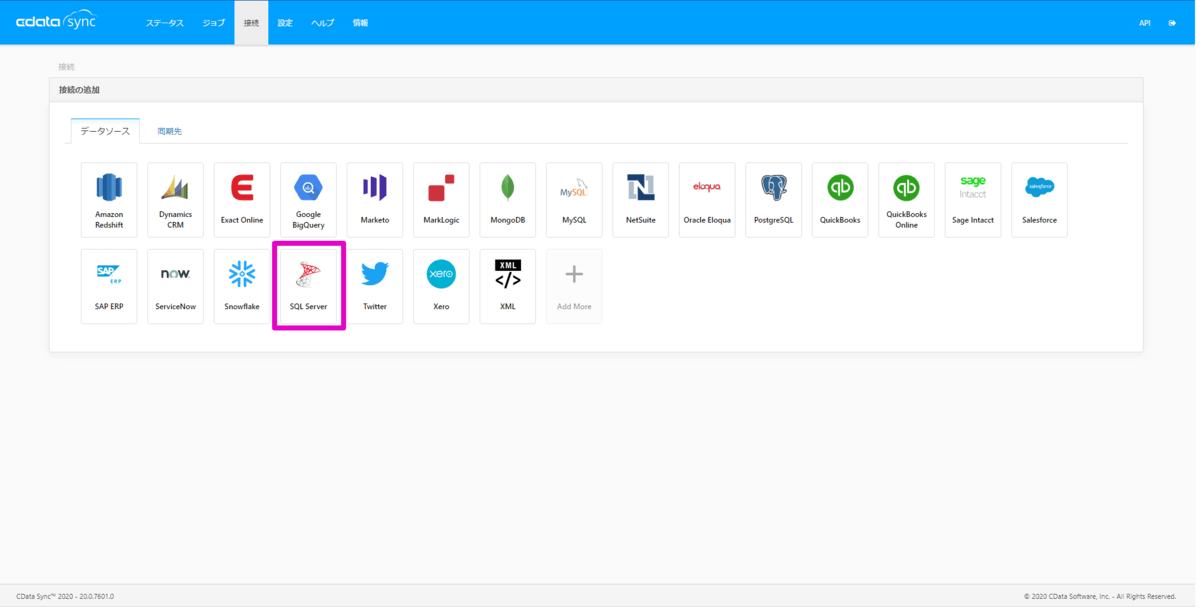Choose the Xero connector tile
Viewport: 1200px width, 607px height.
441,287
